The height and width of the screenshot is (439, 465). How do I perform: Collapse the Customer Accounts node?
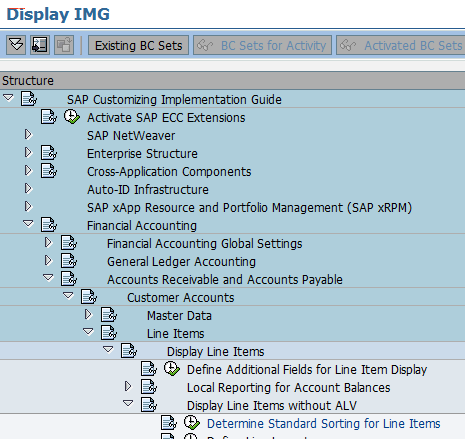pyautogui.click(x=68, y=296)
